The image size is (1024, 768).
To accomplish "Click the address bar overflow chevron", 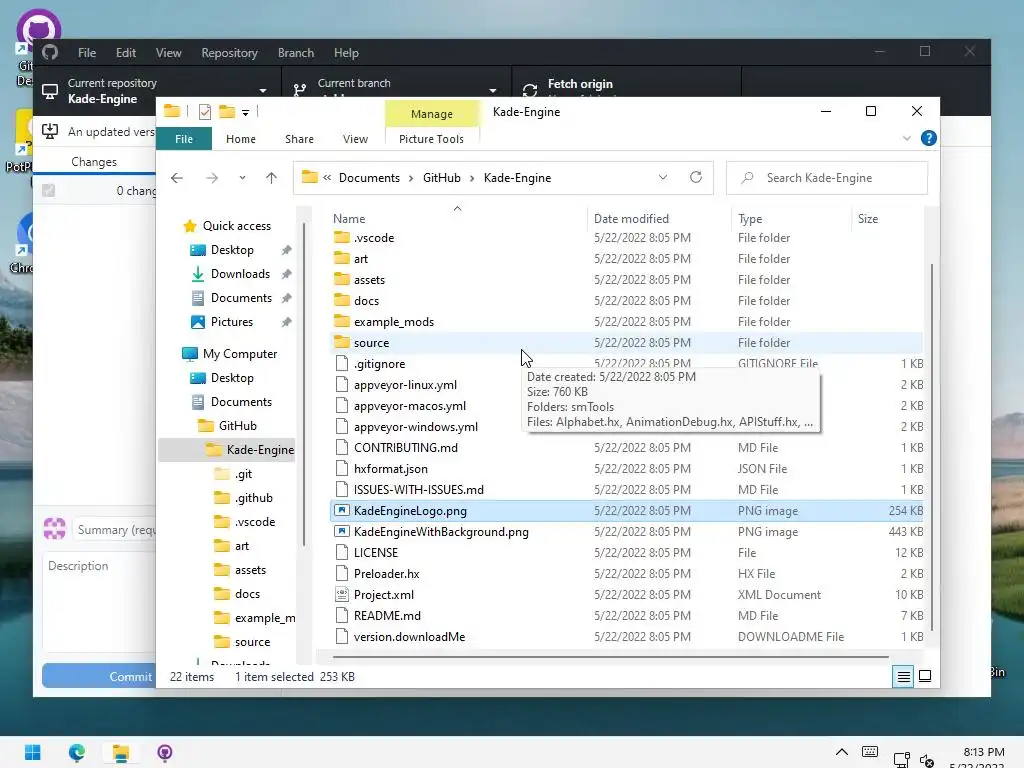I will pos(327,178).
